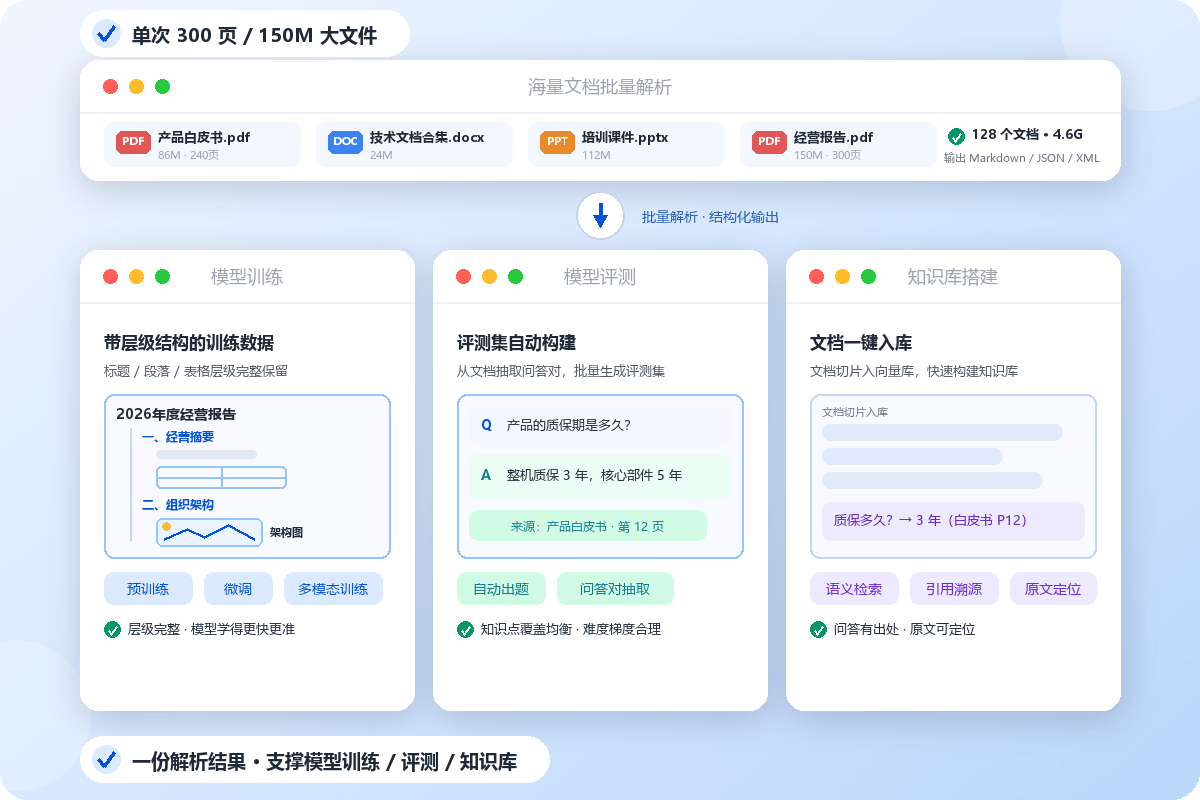Click the PDF icon for 经营报告.pdf
Image resolution: width=1200 pixels, height=800 pixels.
[x=769, y=142]
